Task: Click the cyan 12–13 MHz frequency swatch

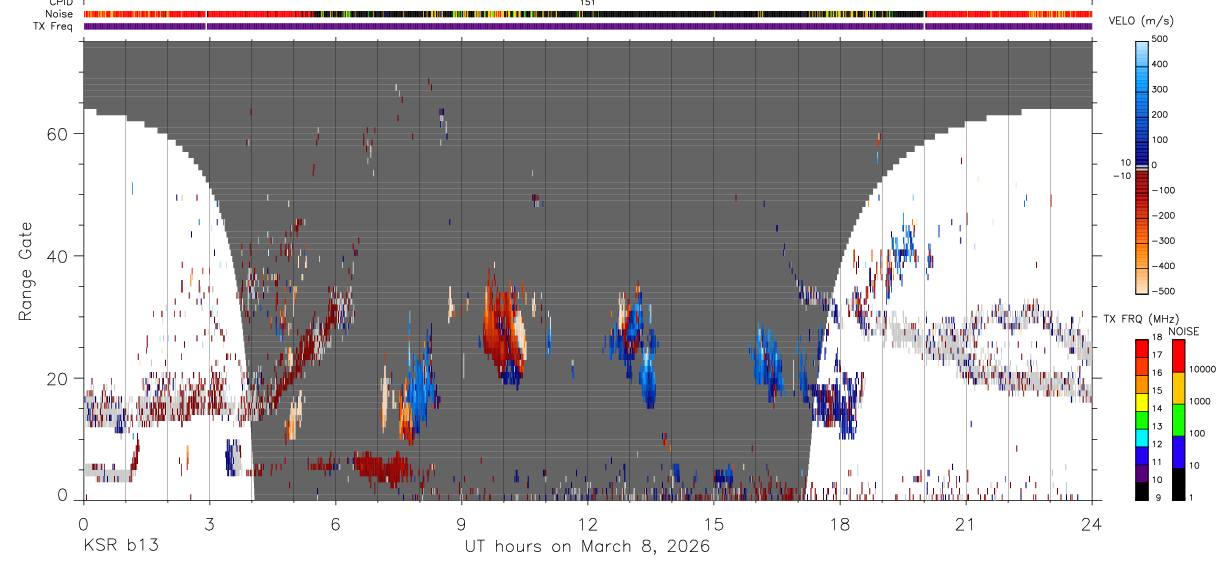Action: pyautogui.click(x=1141, y=436)
